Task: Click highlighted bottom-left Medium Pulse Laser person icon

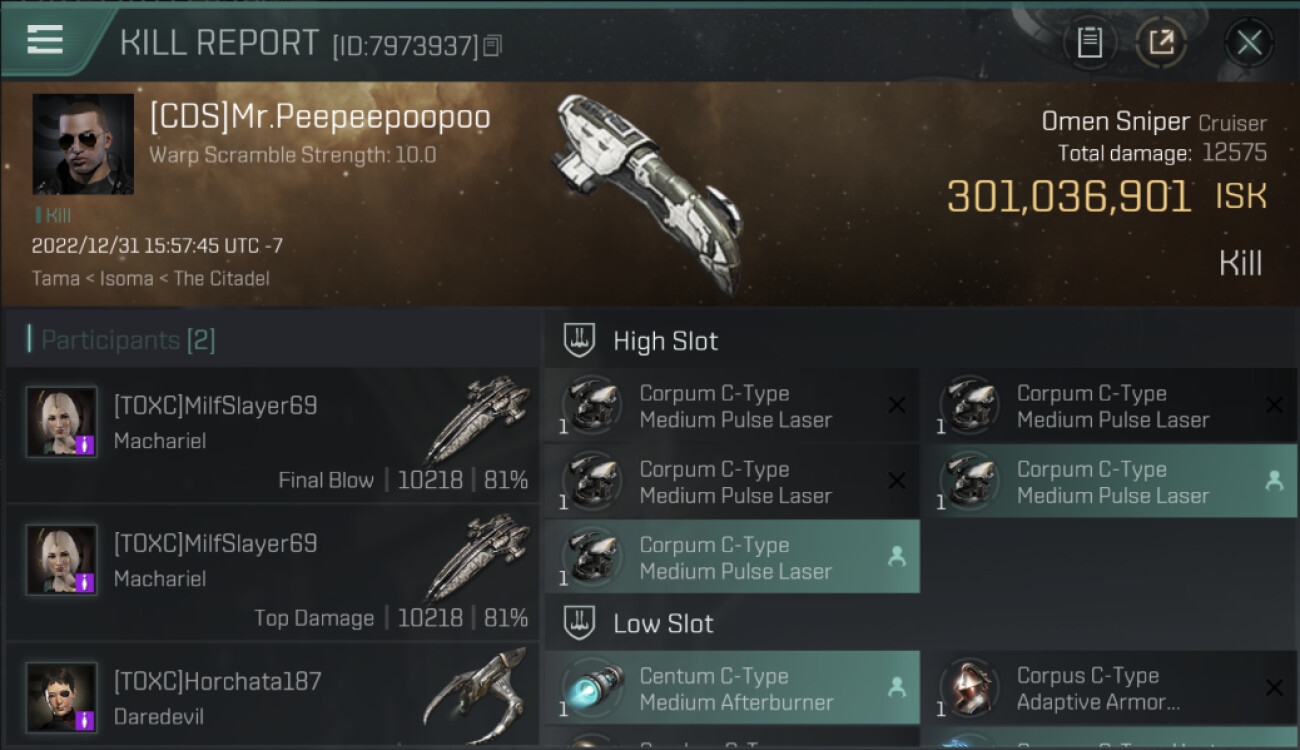Action: coord(896,557)
